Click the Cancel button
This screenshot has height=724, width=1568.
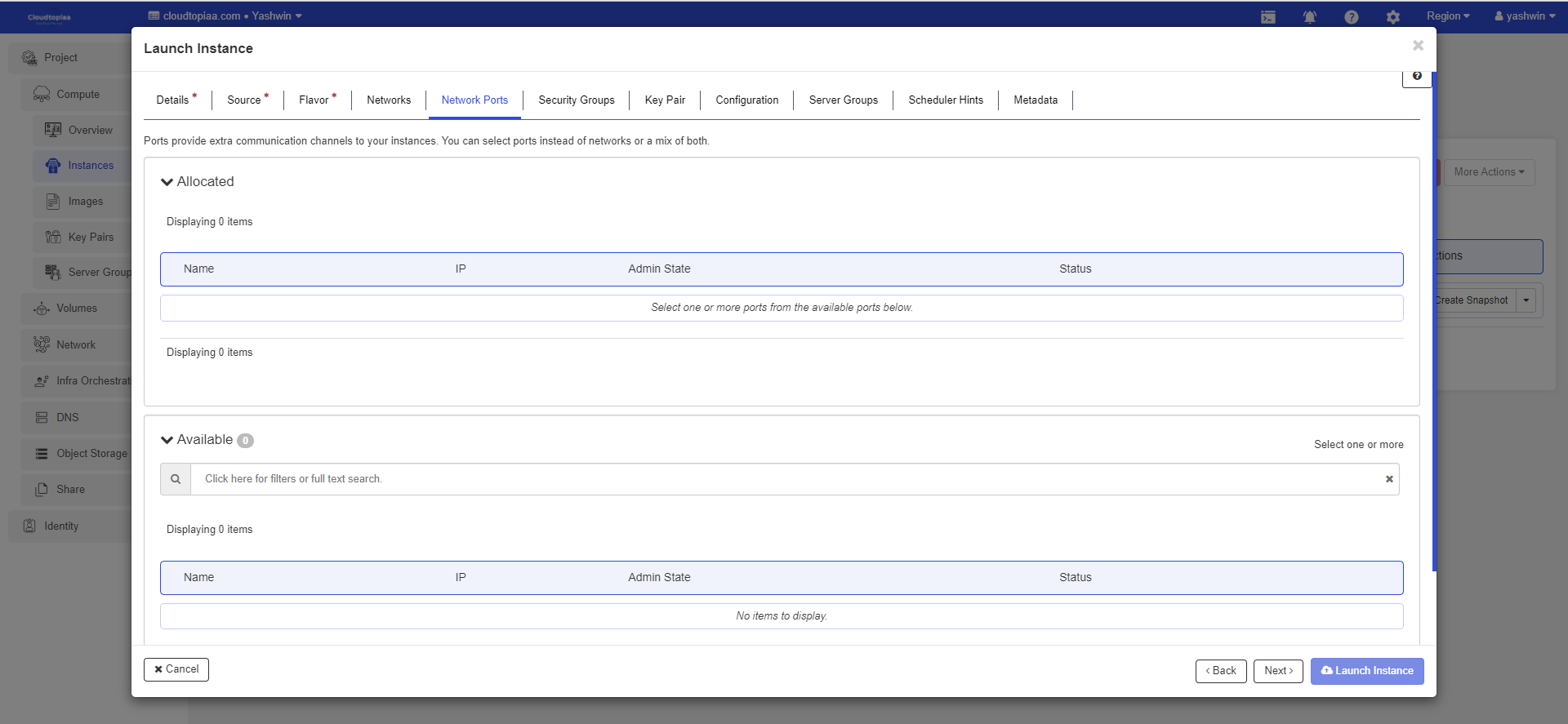tap(176, 669)
